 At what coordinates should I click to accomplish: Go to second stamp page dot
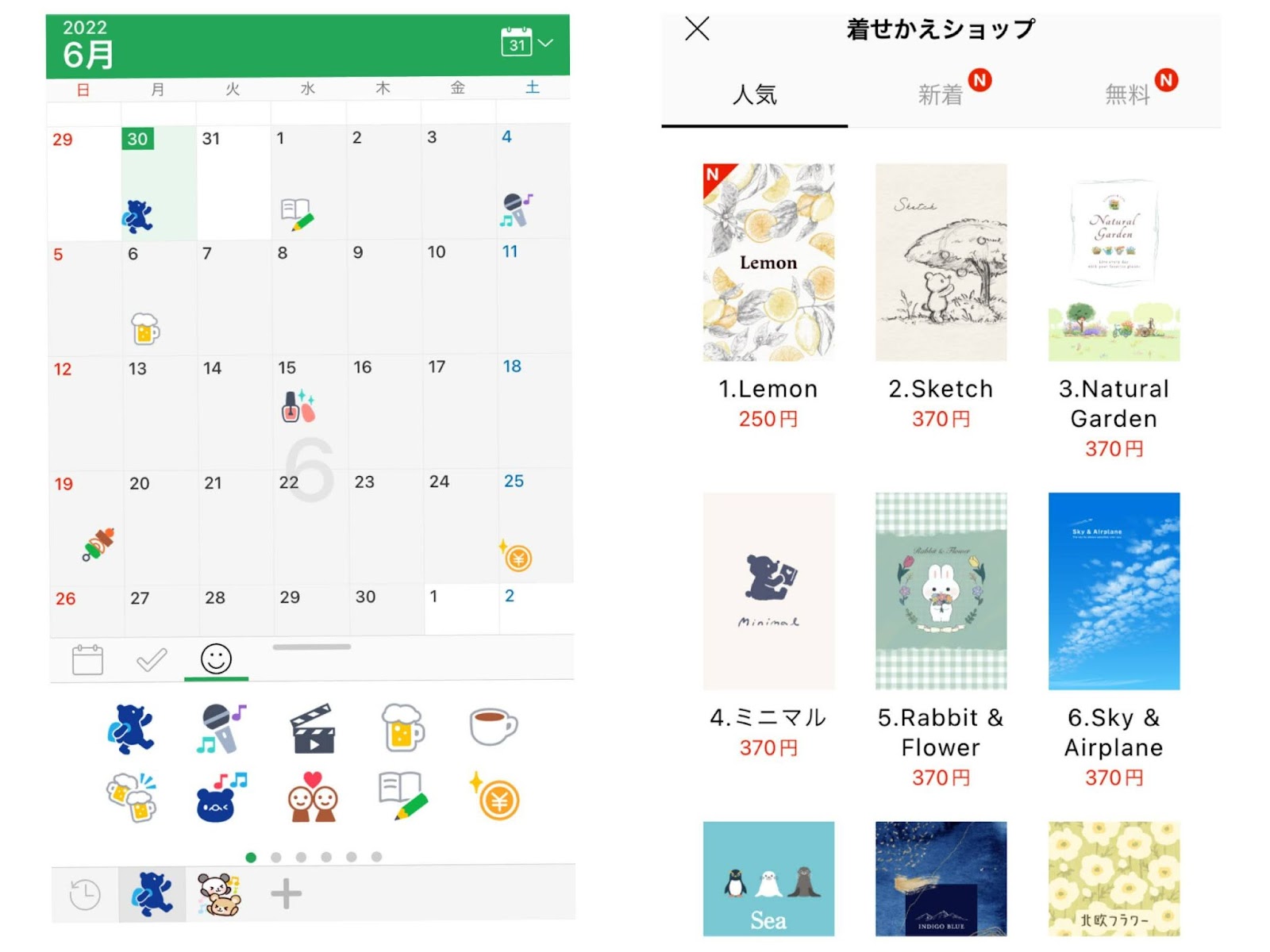coord(276,857)
